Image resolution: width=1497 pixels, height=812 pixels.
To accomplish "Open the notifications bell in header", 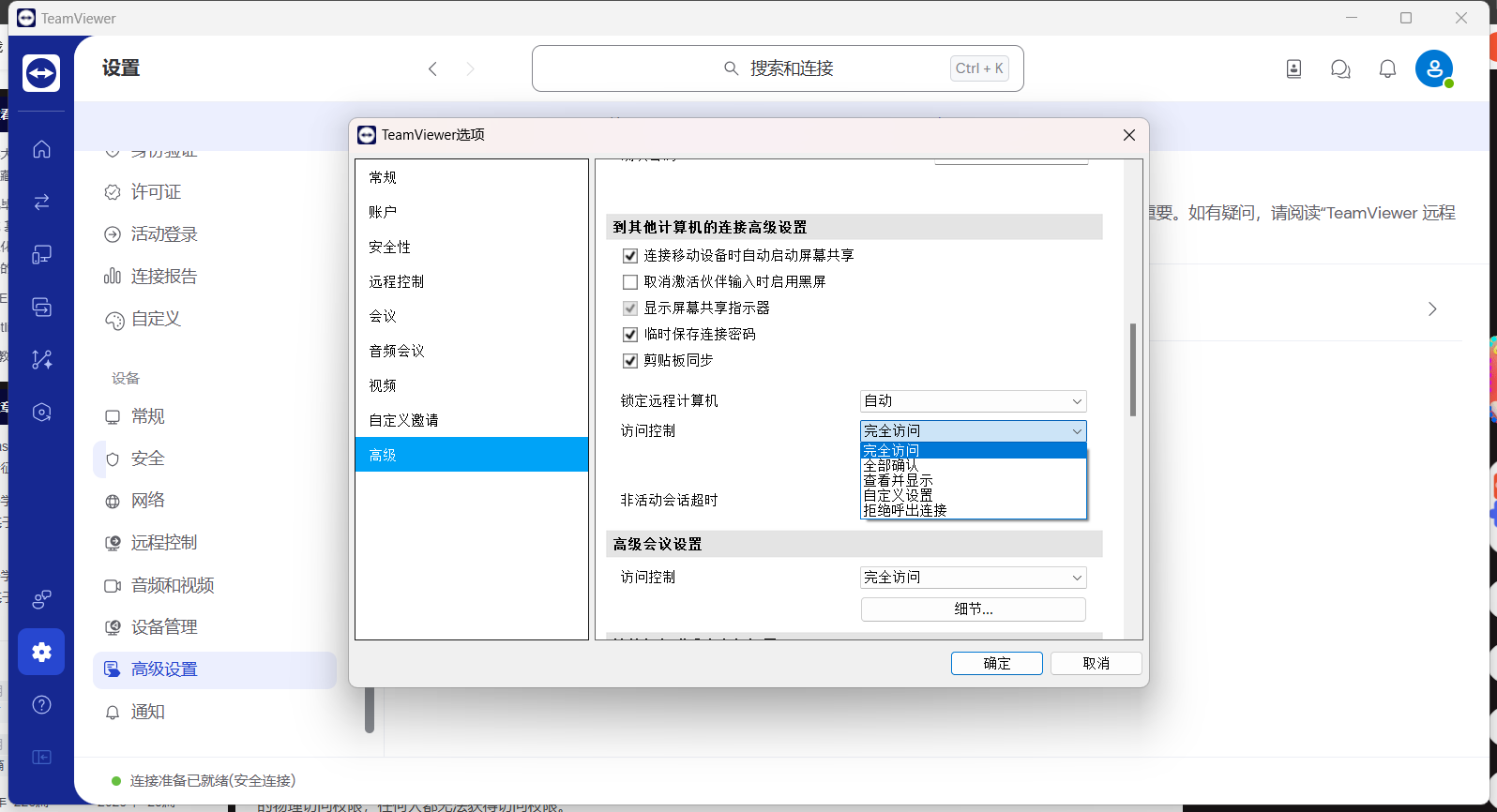I will [x=1387, y=68].
